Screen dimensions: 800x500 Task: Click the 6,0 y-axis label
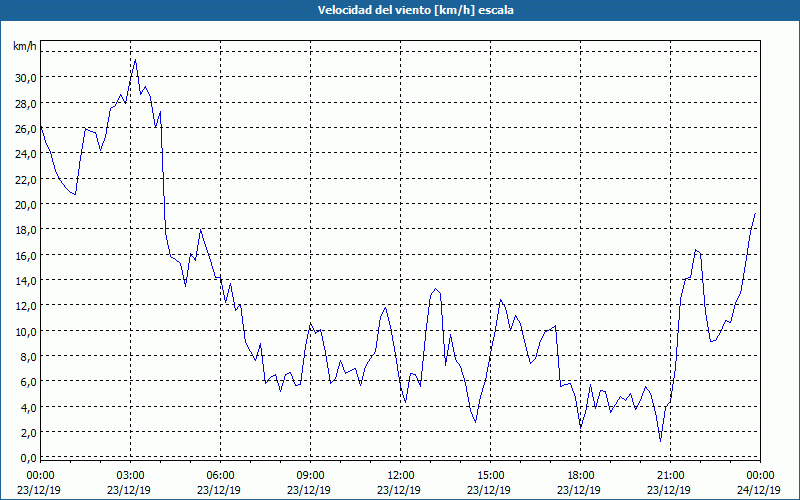[28, 382]
